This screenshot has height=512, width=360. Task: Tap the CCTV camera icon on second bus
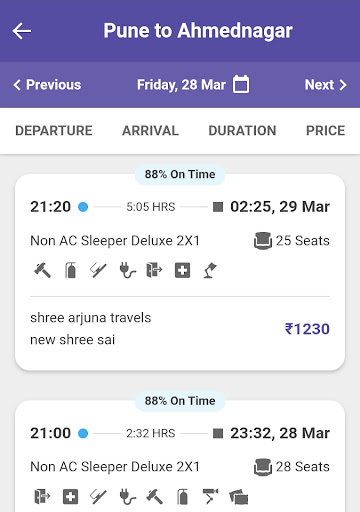point(210,497)
